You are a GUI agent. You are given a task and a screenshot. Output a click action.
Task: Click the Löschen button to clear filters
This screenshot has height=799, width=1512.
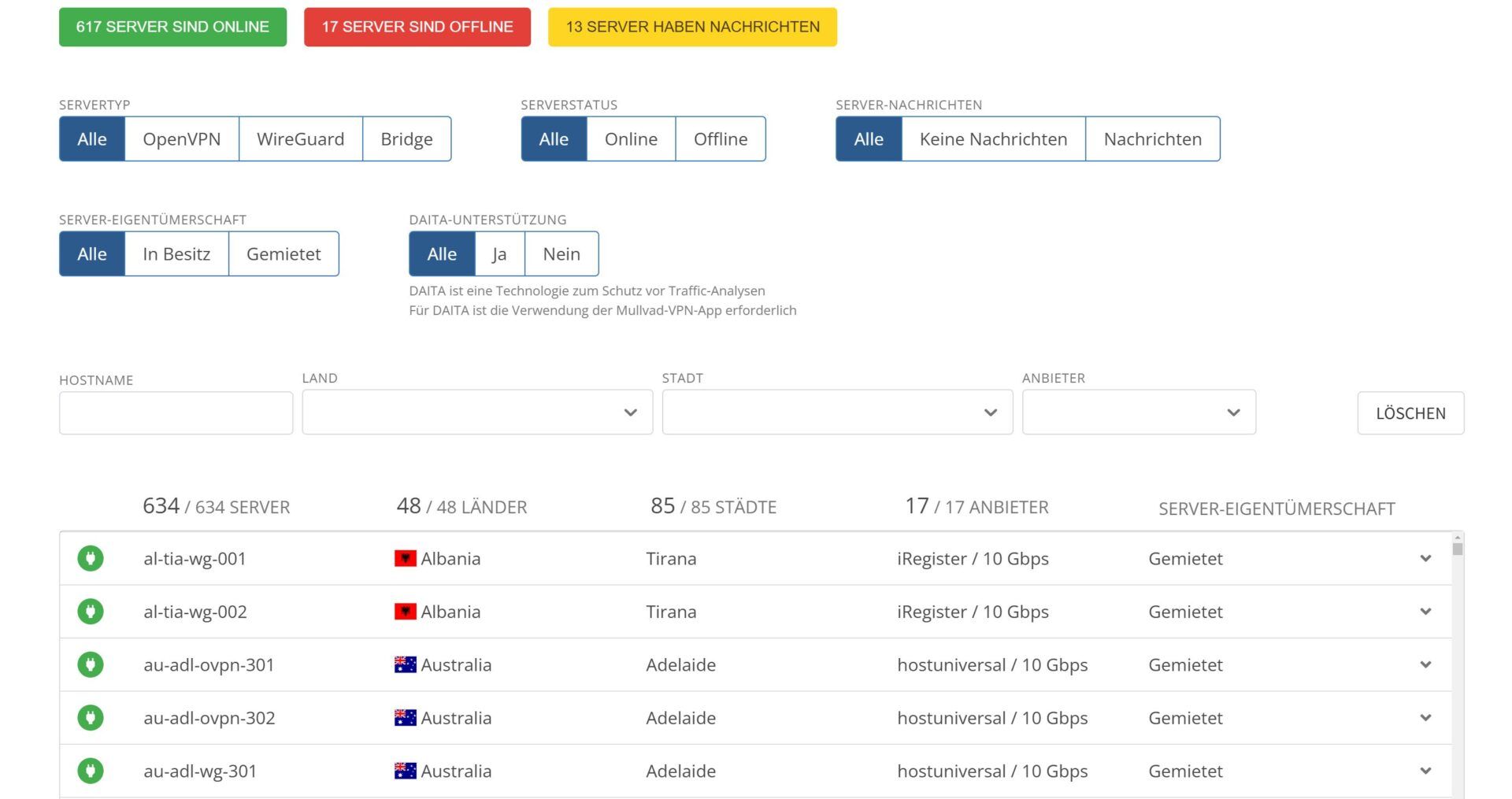(1410, 412)
